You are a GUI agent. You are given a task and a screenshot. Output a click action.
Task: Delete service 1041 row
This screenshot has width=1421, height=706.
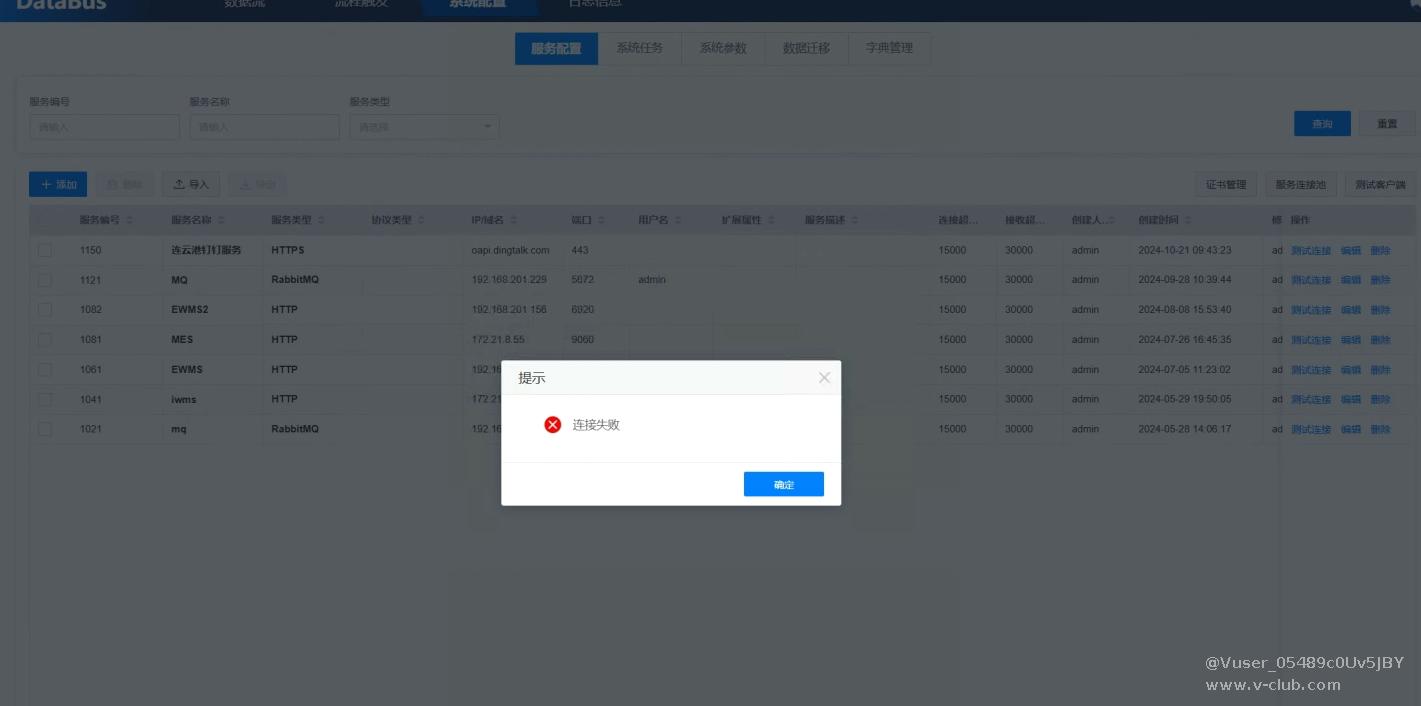click(x=1380, y=399)
